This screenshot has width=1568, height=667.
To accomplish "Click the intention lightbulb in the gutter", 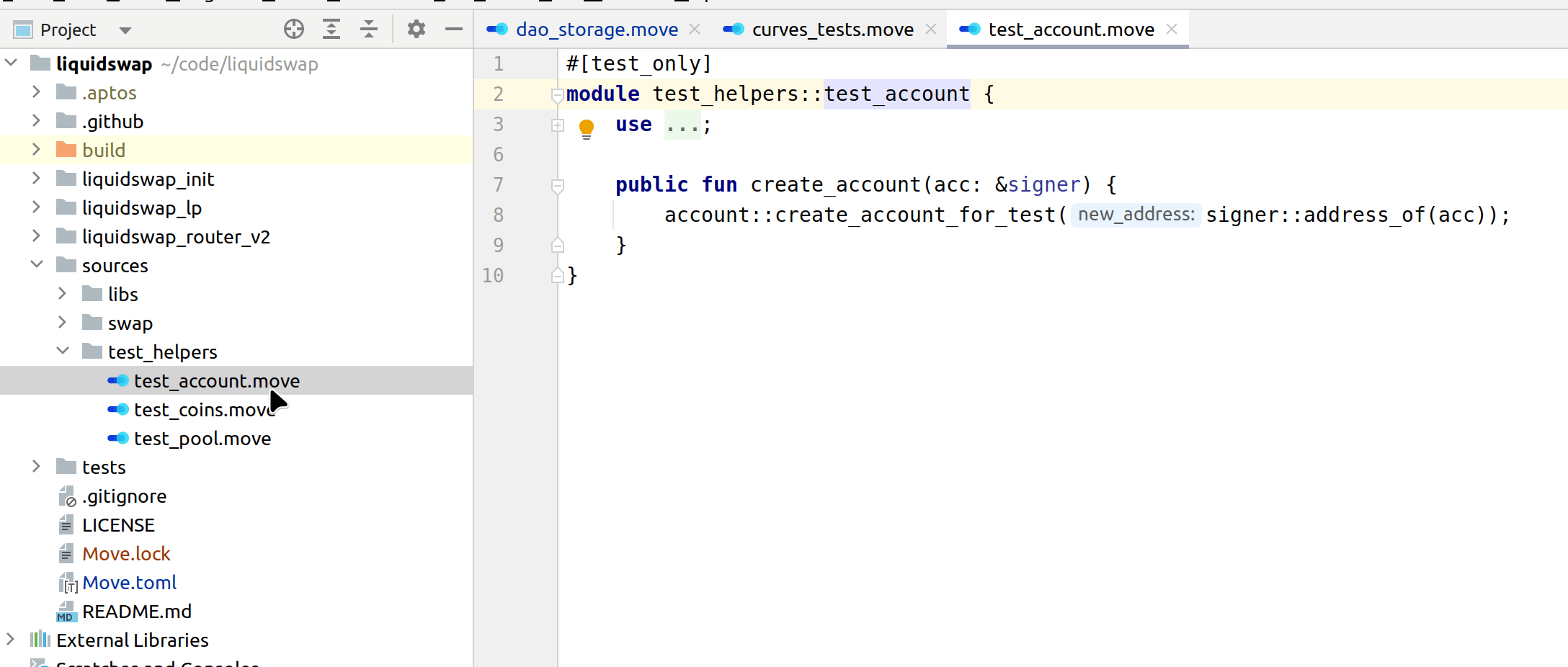I will tap(587, 127).
